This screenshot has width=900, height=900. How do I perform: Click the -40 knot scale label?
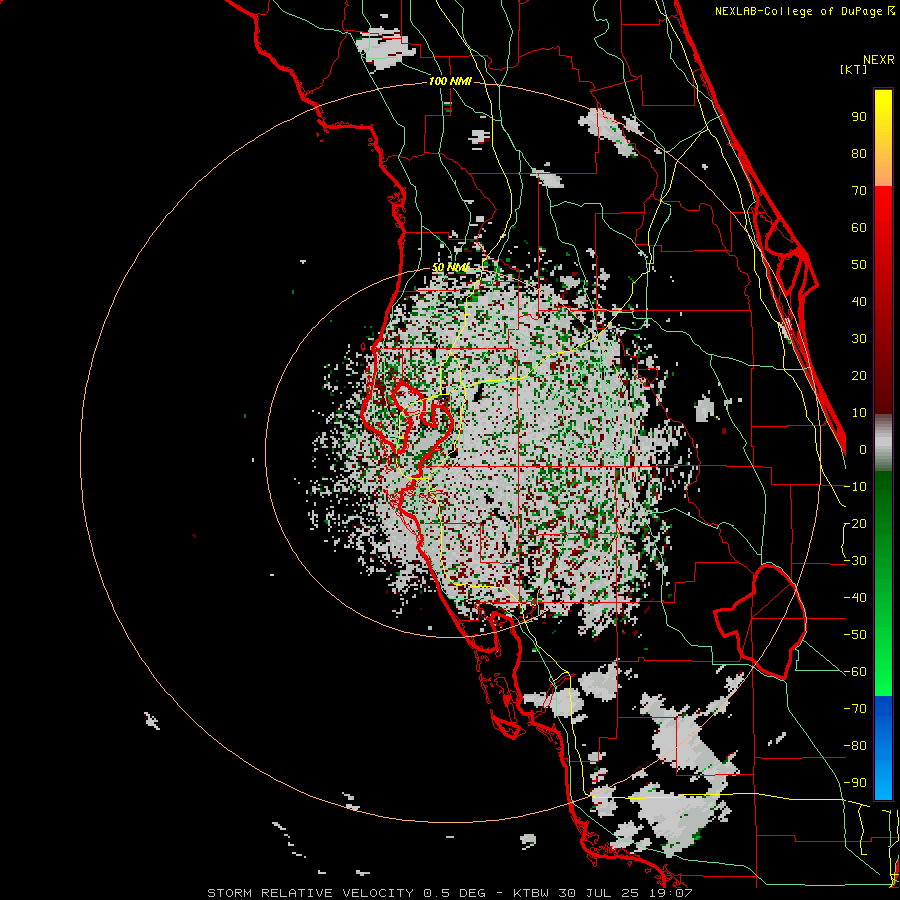tap(855, 598)
